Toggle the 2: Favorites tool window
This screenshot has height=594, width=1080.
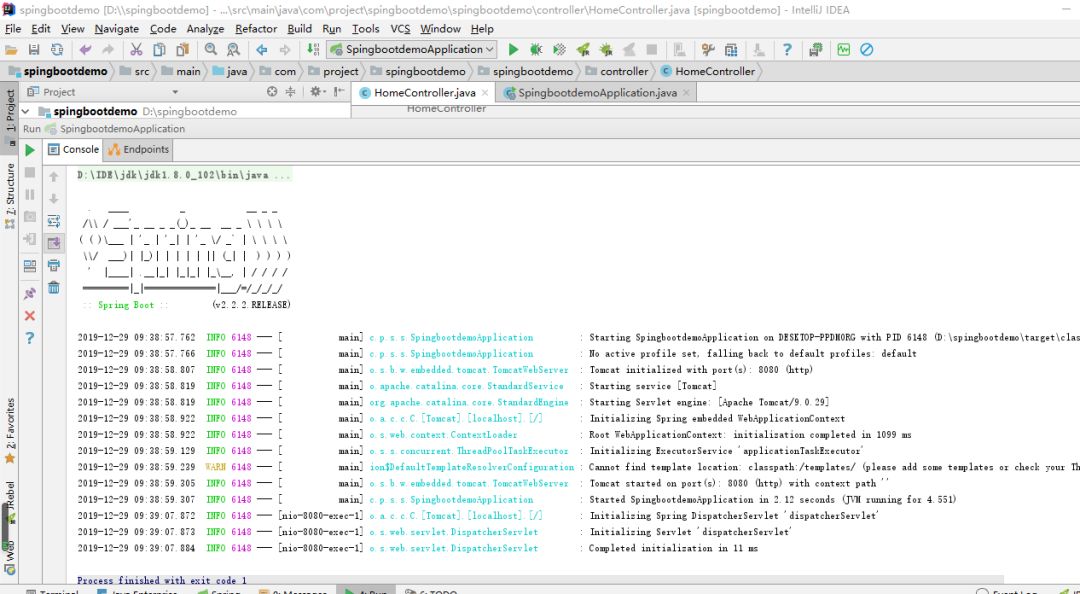click(x=10, y=431)
